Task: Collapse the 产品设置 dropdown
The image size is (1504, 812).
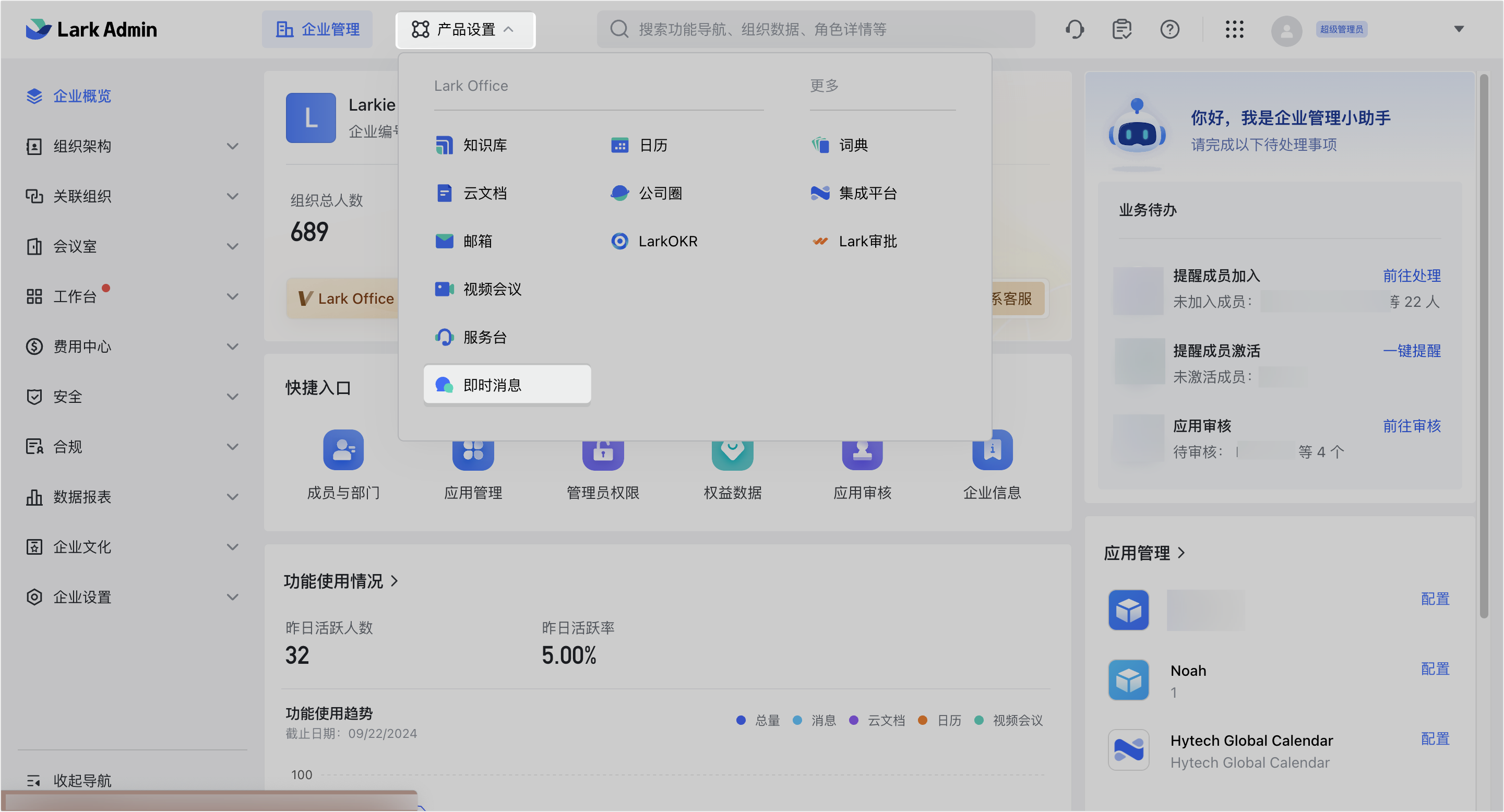Action: point(465,29)
